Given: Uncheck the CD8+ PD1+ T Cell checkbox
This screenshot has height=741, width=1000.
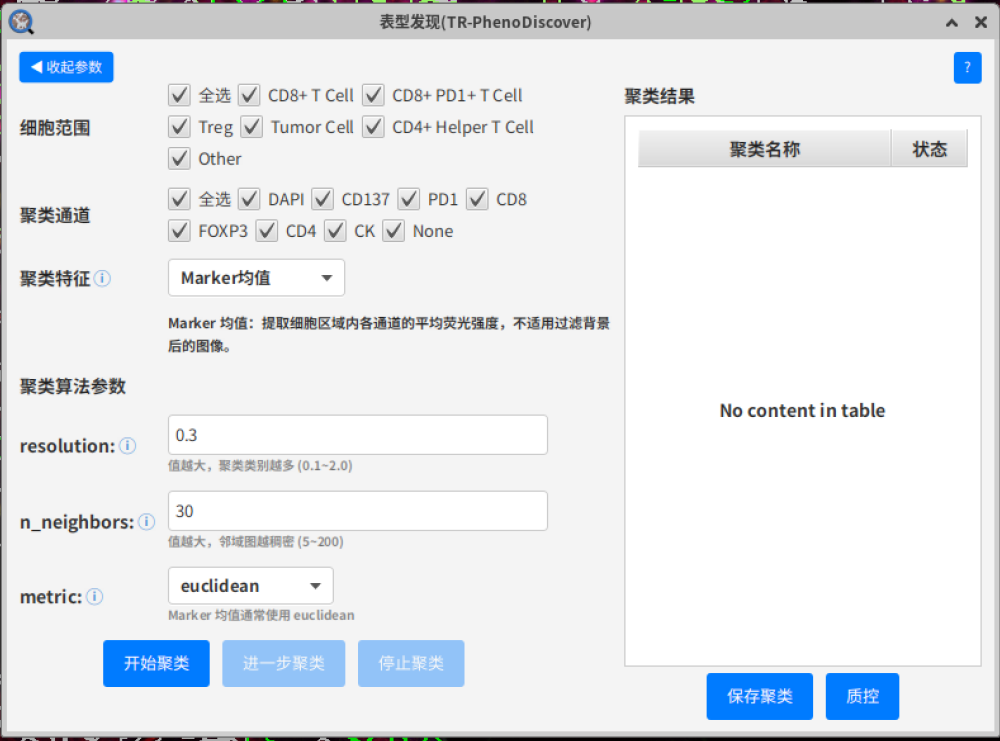Looking at the screenshot, I should click(373, 96).
